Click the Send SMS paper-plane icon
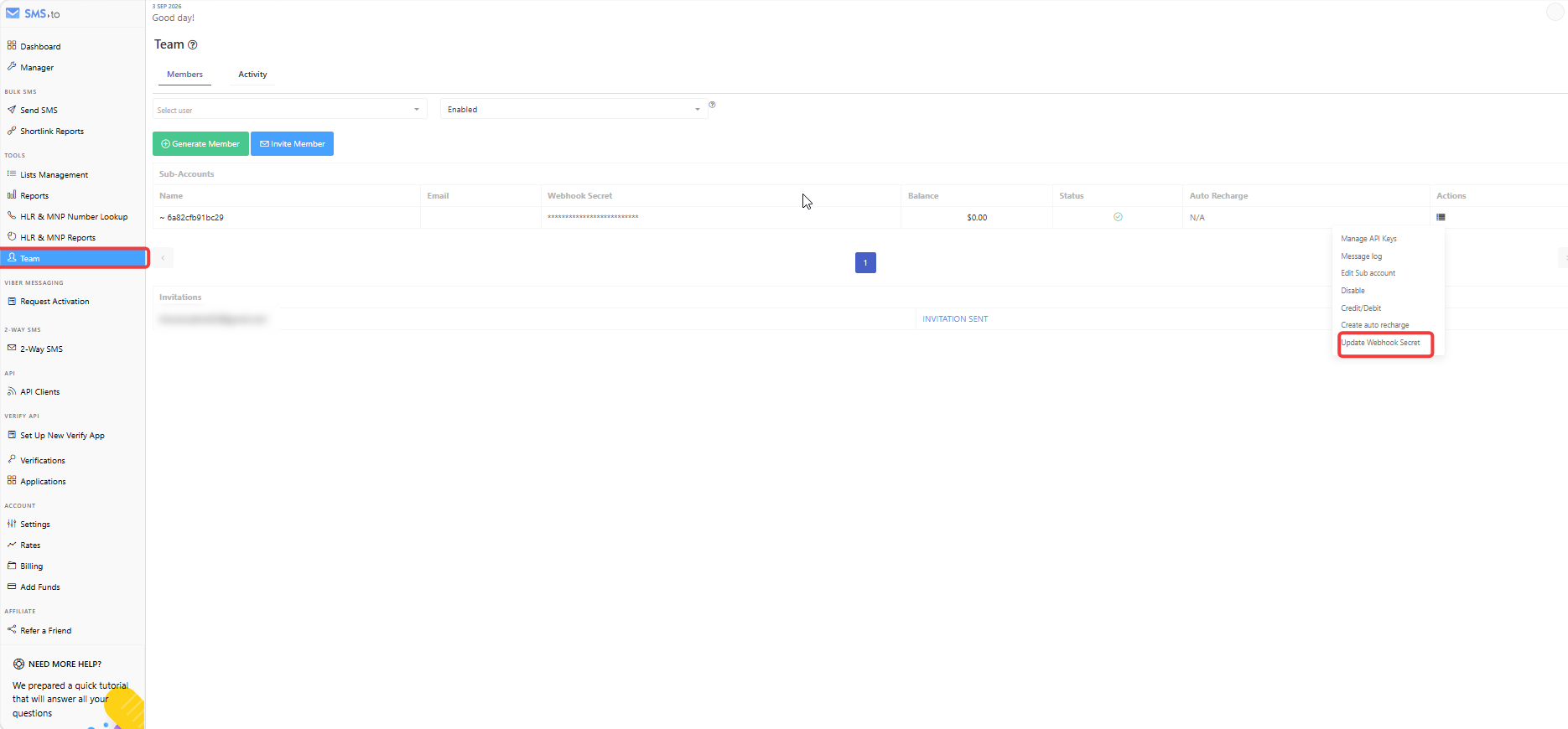Image resolution: width=1568 pixels, height=729 pixels. 12,109
